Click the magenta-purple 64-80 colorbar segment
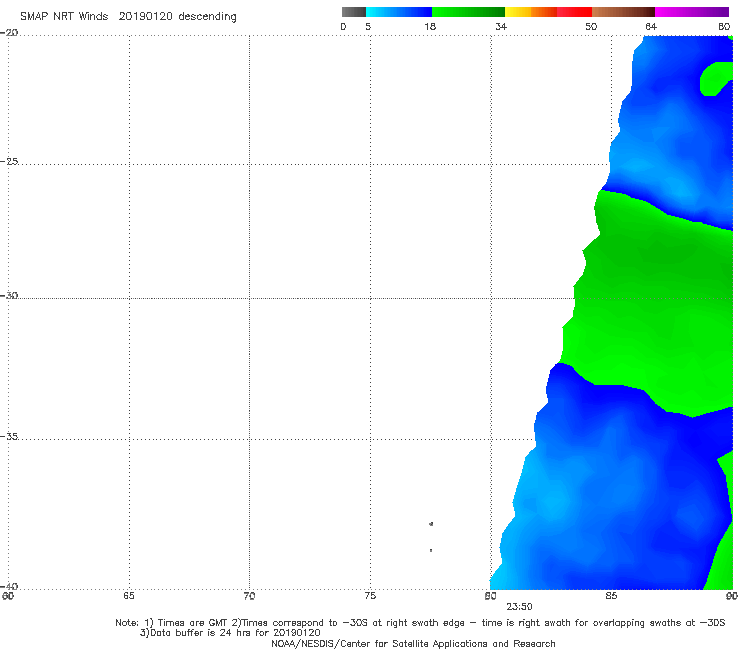This screenshot has width=740, height=650. pyautogui.click(x=692, y=12)
